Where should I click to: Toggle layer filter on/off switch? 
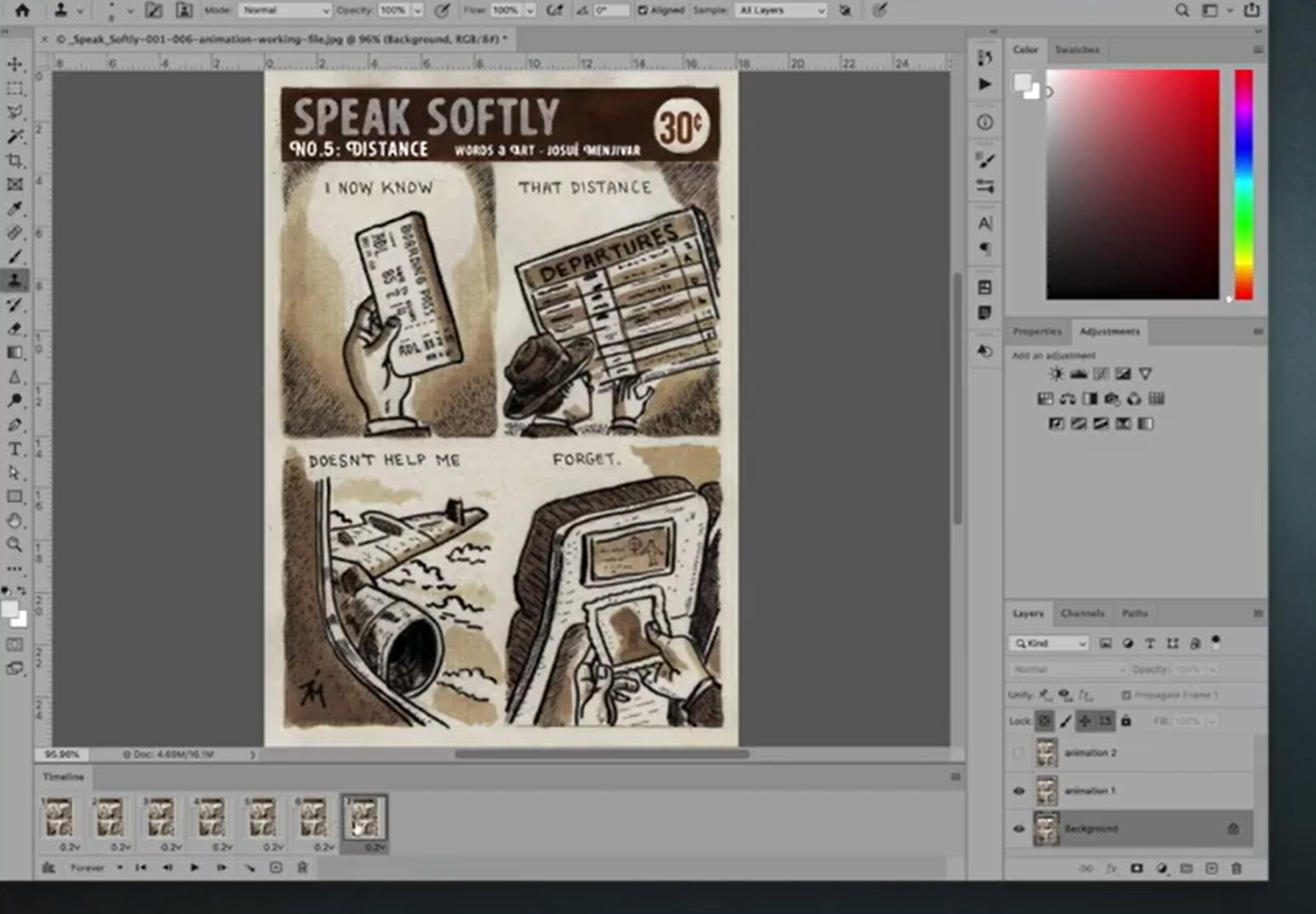(x=1215, y=642)
